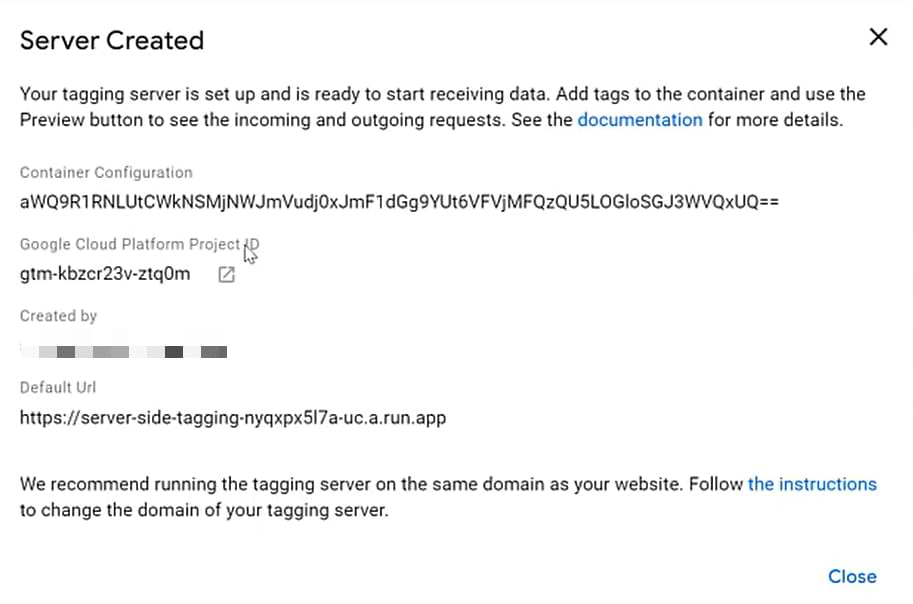The height and width of the screenshot is (604, 913).
Task: Follow the instructions link for domain change
Action: click(x=813, y=484)
